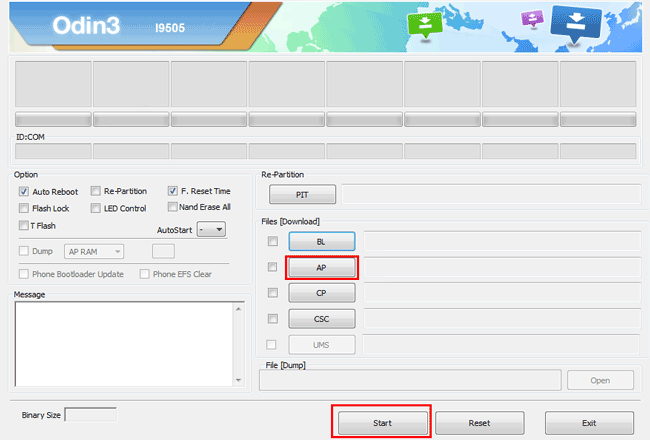Enable Nand Erase All checkbox
The width and height of the screenshot is (650, 440).
click(x=172, y=207)
